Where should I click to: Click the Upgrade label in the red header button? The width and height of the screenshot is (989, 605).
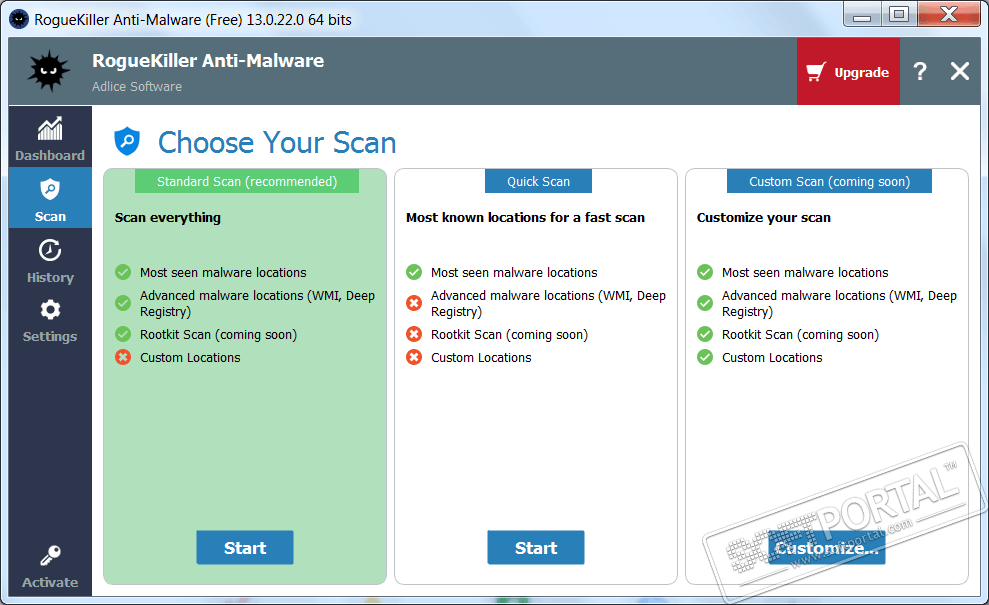pyautogui.click(x=862, y=73)
